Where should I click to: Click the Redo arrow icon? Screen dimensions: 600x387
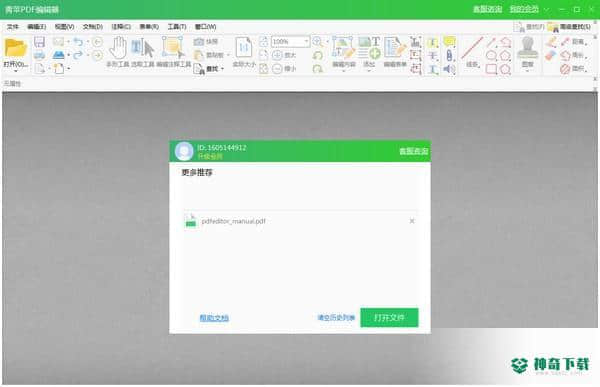click(x=78, y=55)
